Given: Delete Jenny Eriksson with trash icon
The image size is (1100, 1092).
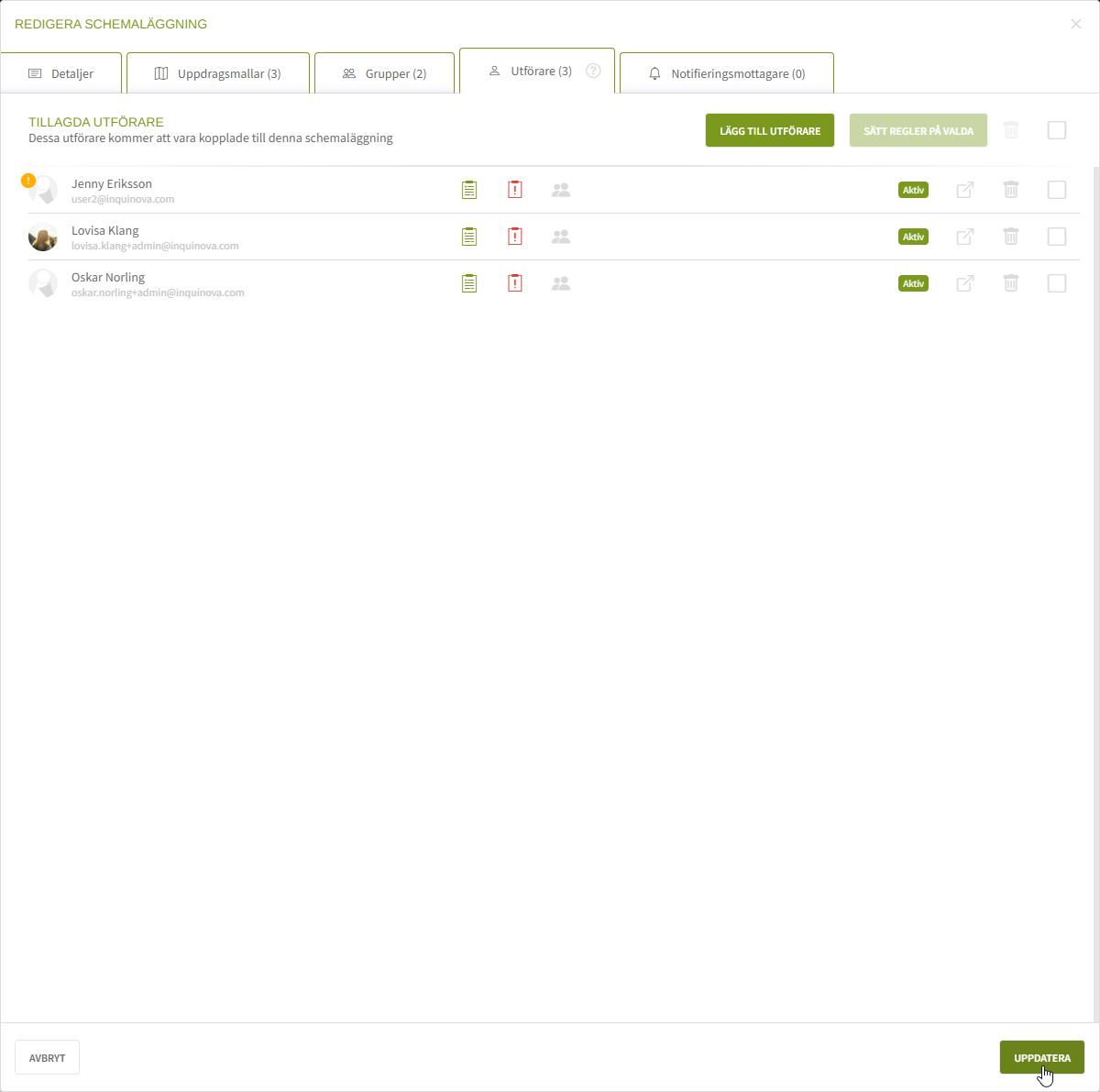Looking at the screenshot, I should pos(1011,190).
